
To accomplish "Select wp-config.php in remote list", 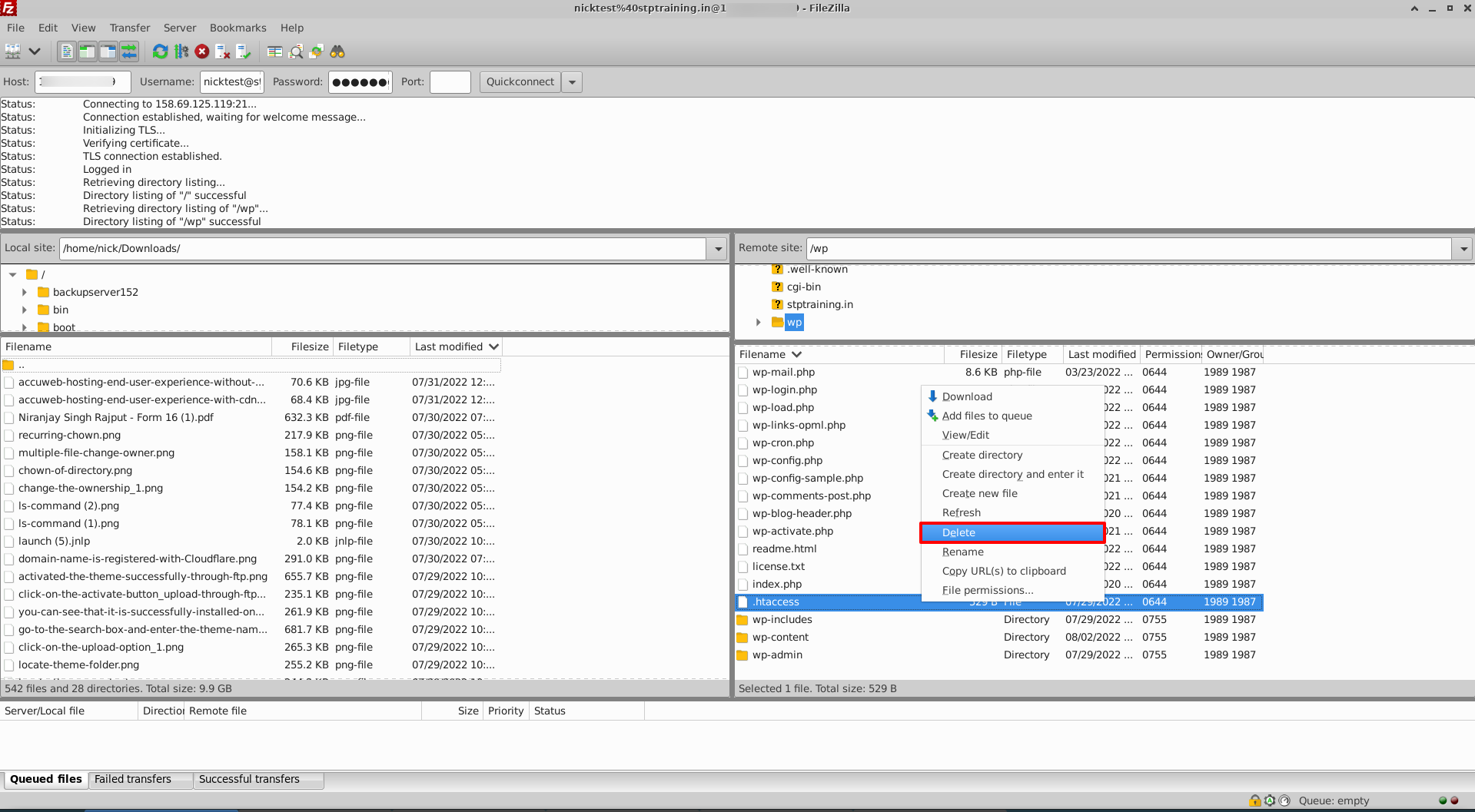I will pyautogui.click(x=787, y=460).
